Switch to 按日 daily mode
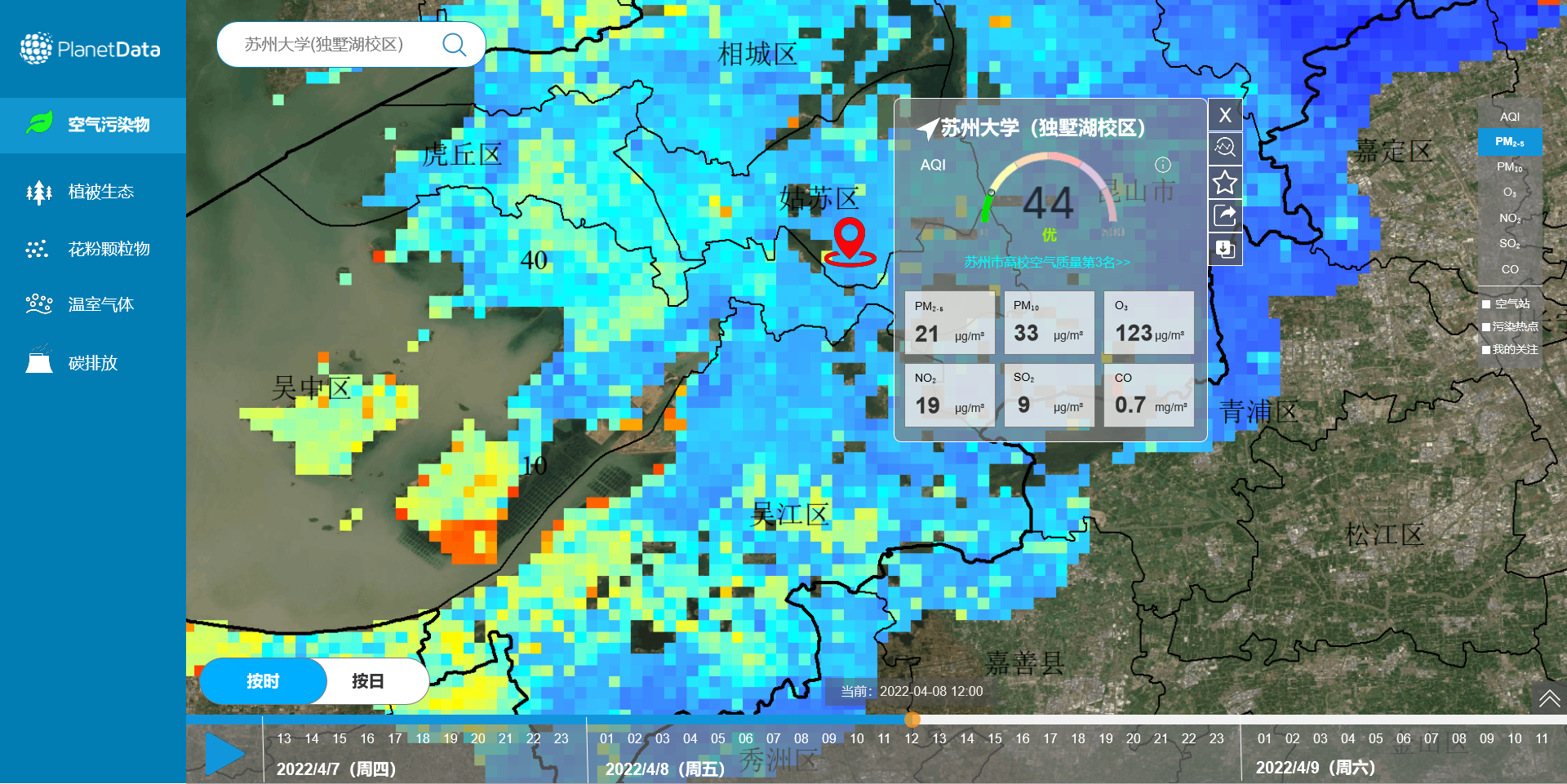This screenshot has height=784, width=1567. pyautogui.click(x=368, y=681)
